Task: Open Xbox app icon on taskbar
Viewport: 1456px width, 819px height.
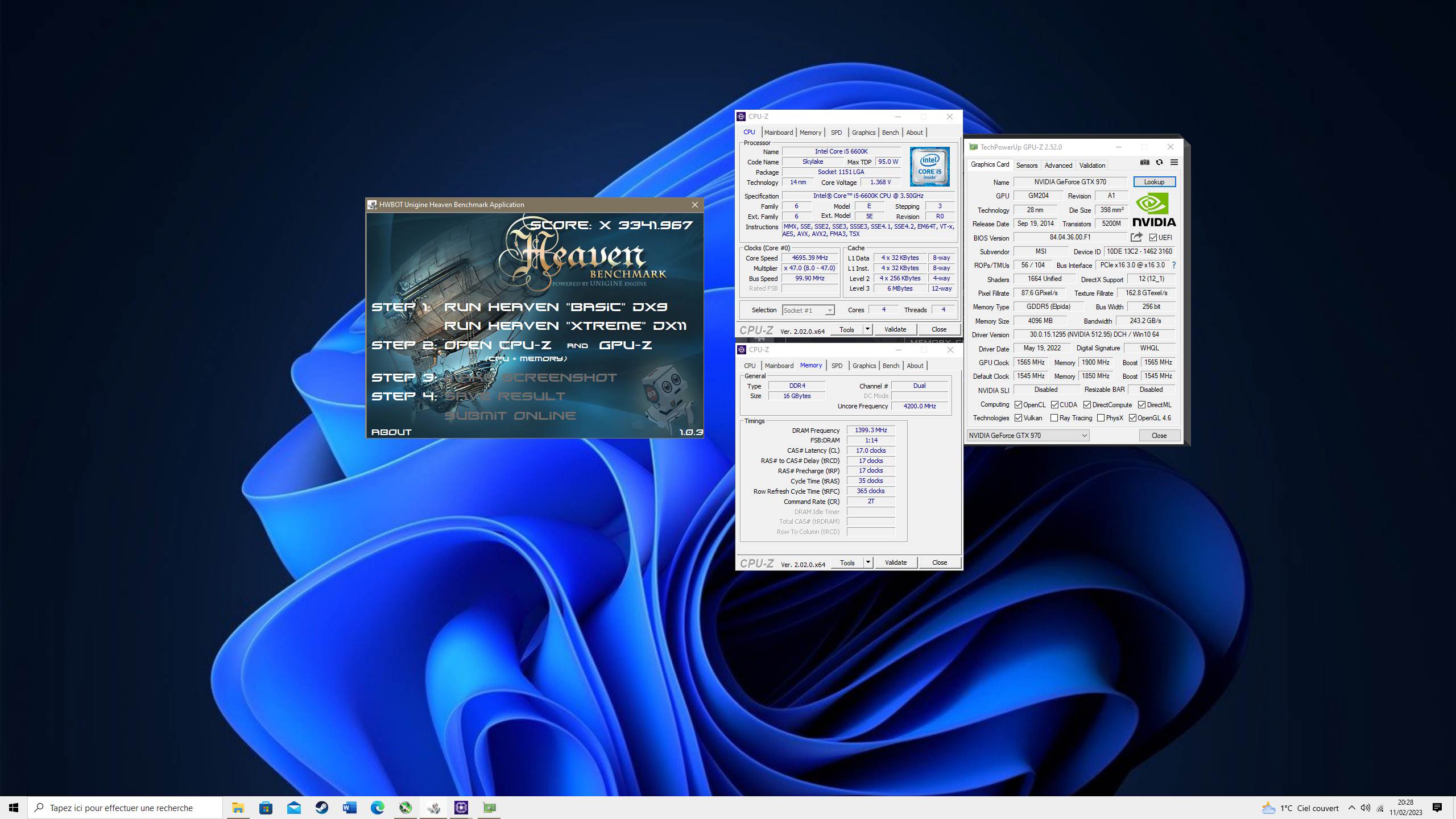Action: pyautogui.click(x=406, y=808)
